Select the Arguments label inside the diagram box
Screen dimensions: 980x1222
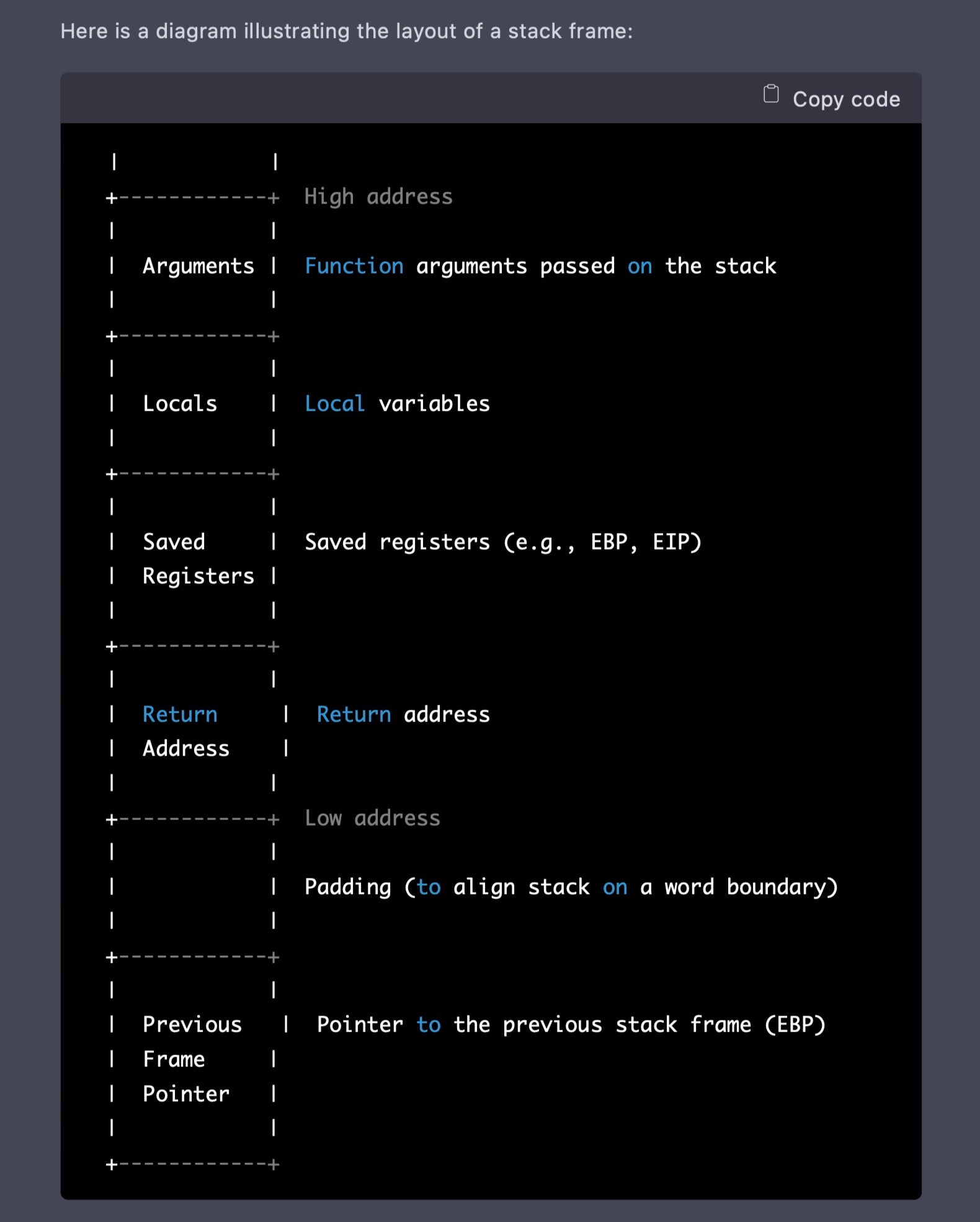pyautogui.click(x=198, y=266)
